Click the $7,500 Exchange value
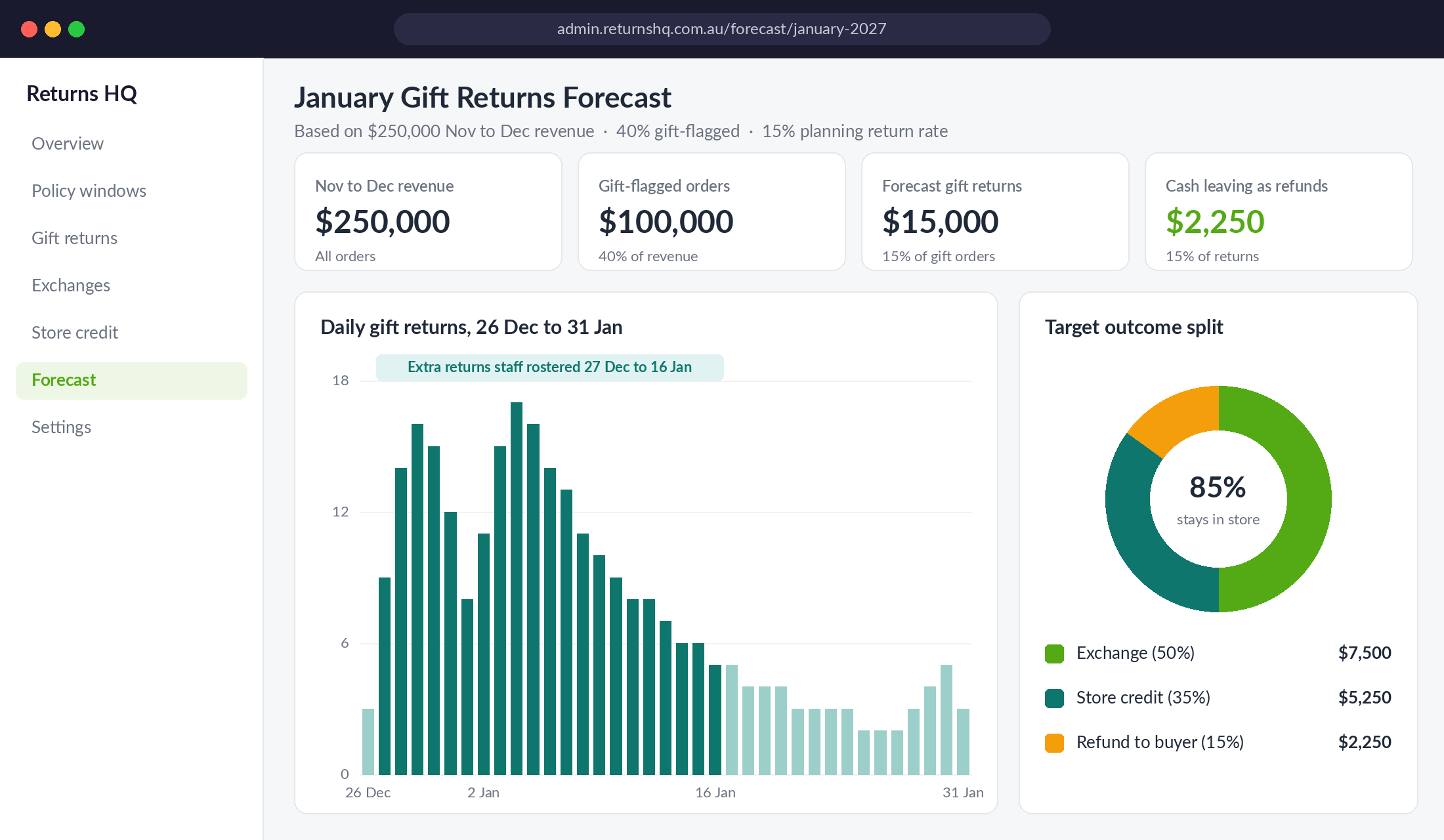The image size is (1444, 840). click(1365, 653)
